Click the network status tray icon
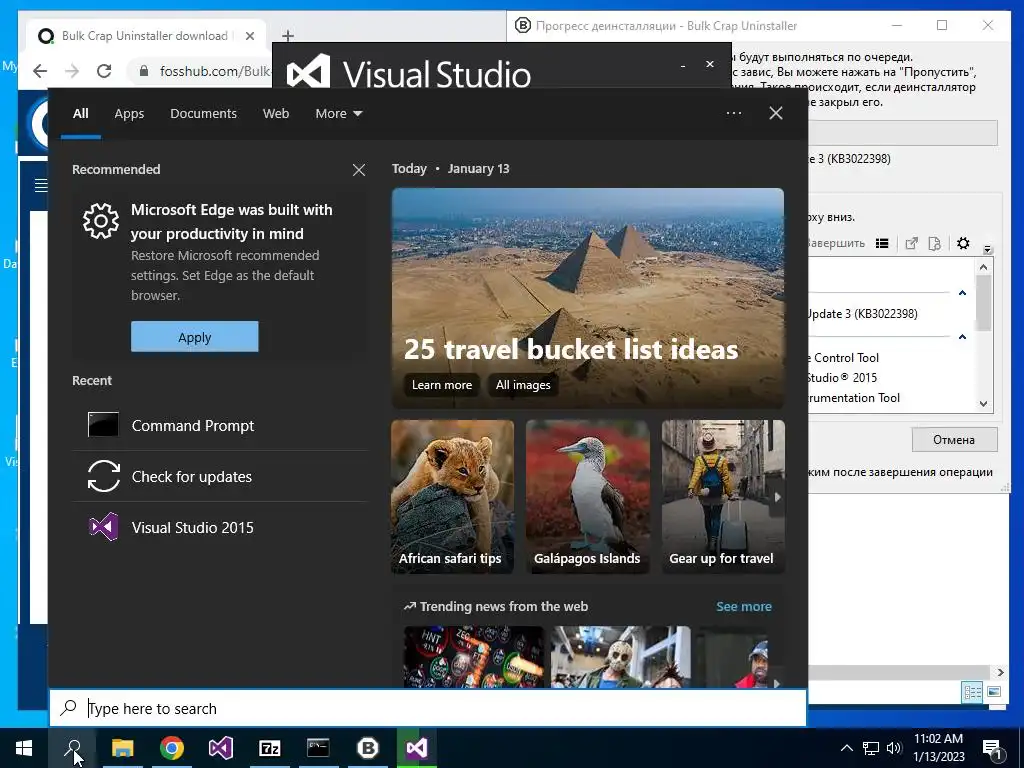The height and width of the screenshot is (768, 1024). (871, 748)
